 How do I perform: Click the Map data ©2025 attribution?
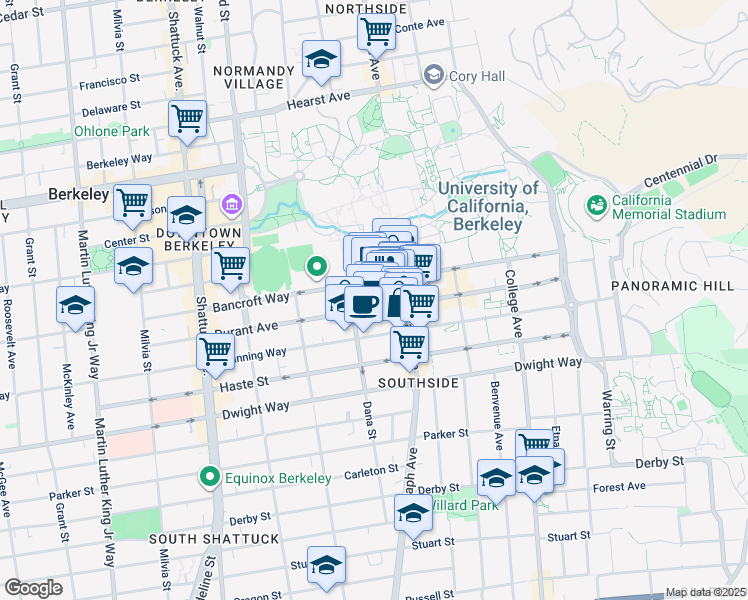pos(705,593)
